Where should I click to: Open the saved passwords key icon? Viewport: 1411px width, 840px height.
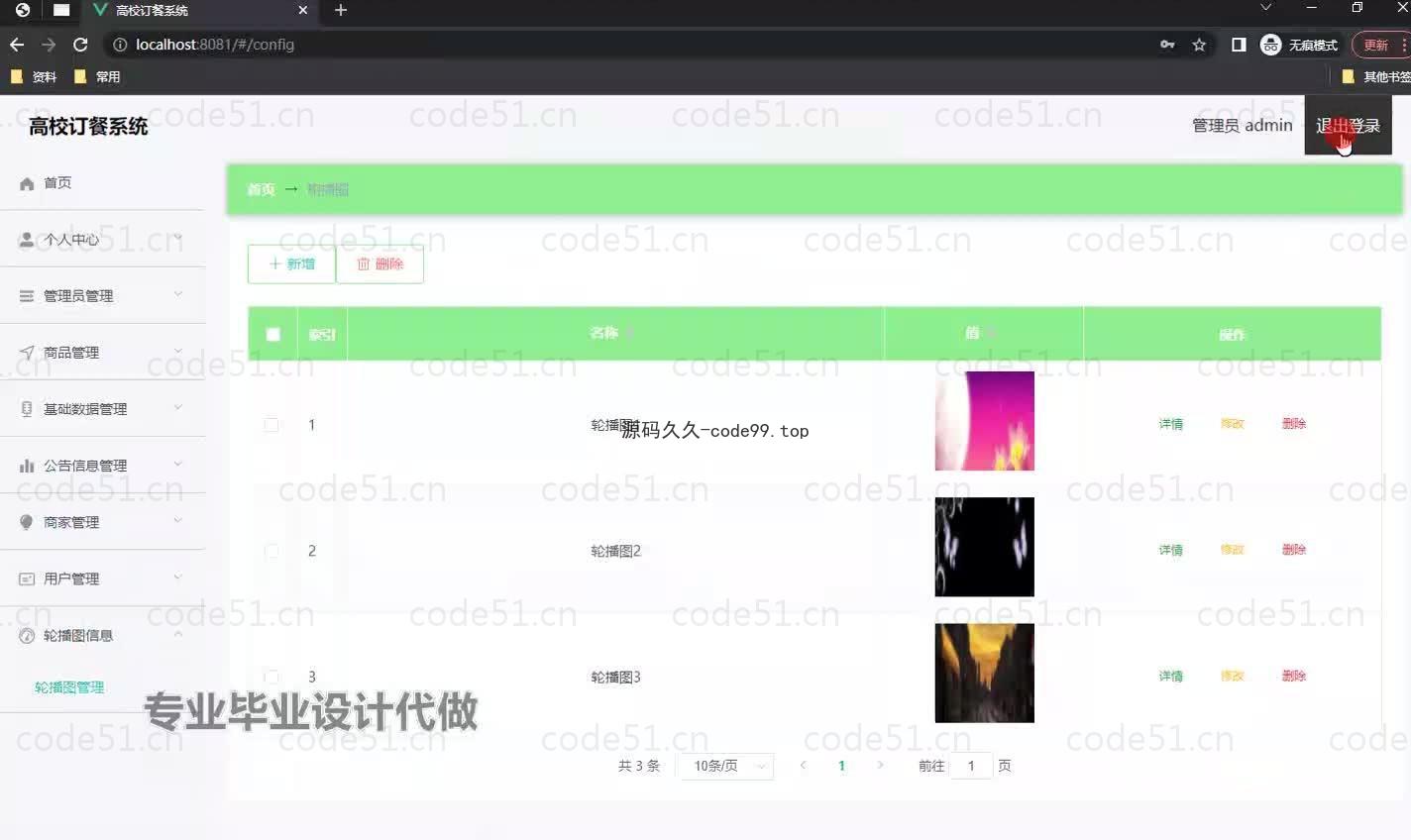click(x=1167, y=45)
